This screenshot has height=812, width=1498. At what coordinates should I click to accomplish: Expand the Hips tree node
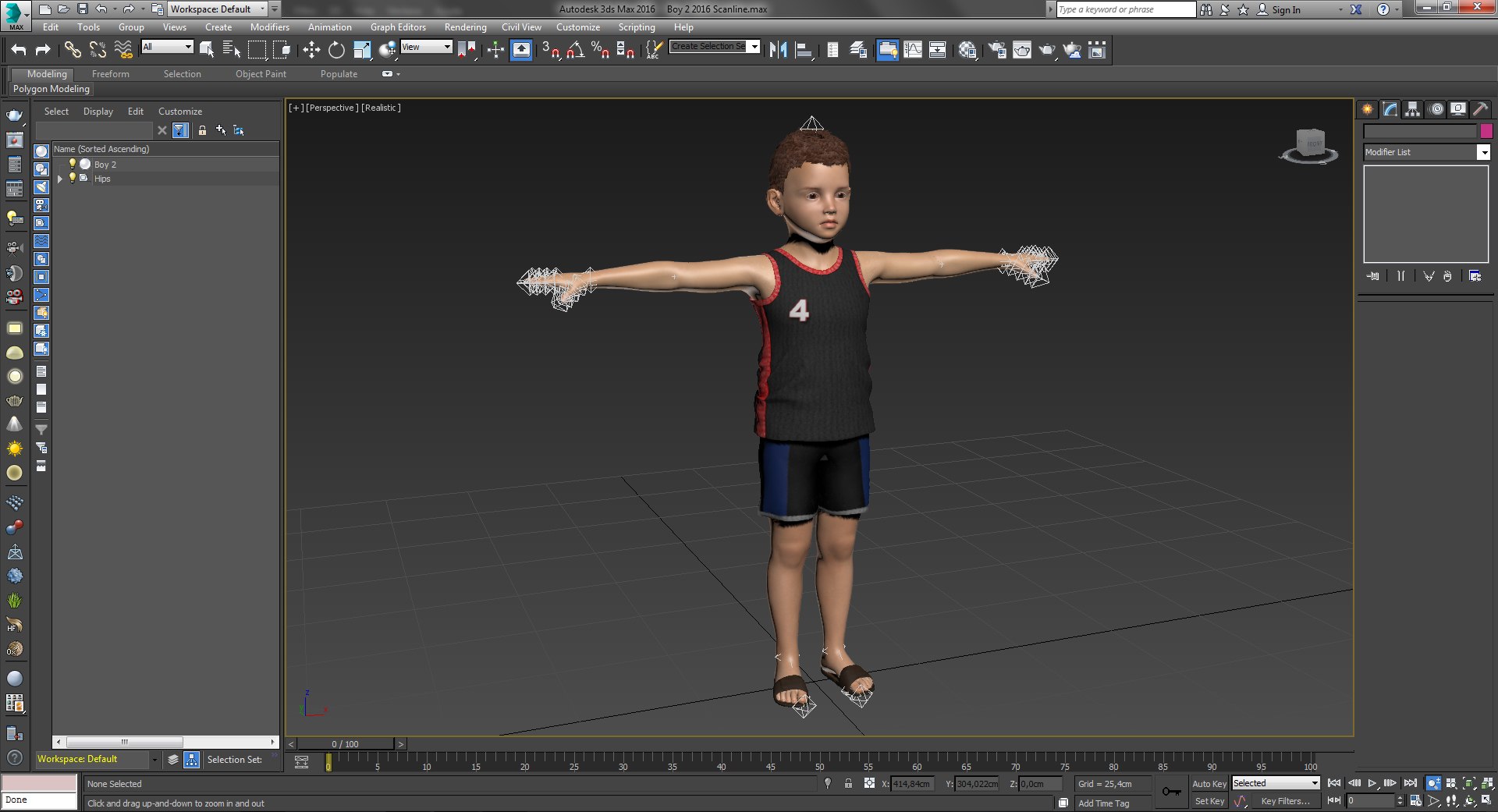coord(59,179)
